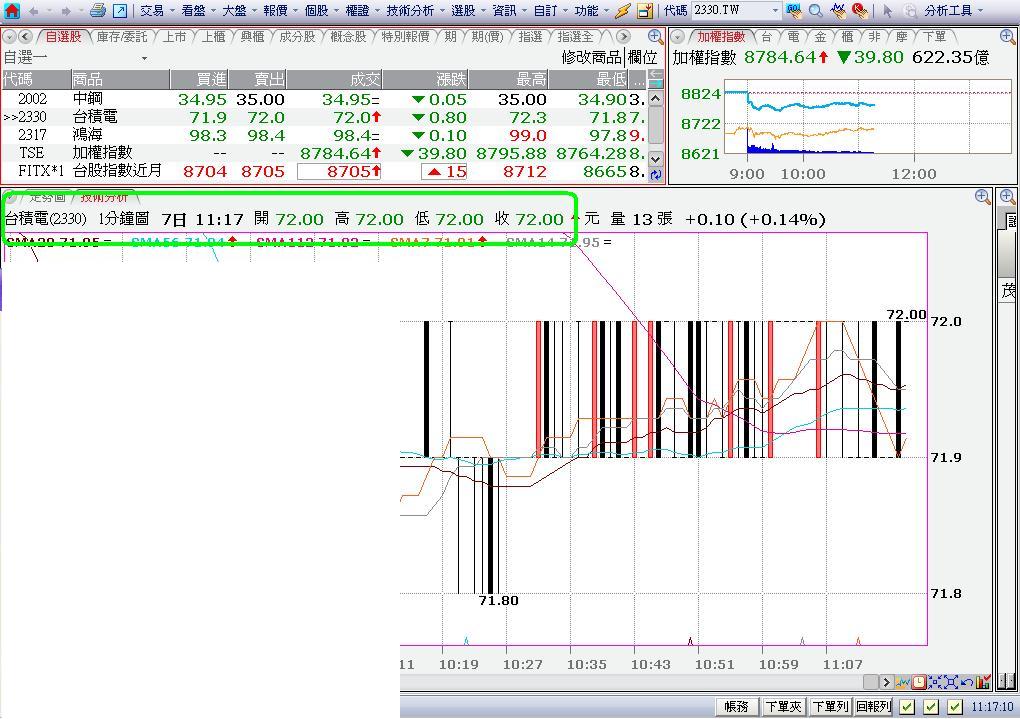Image resolution: width=1020 pixels, height=719 pixels.
Task: Open the 下單列 button
Action: [x=830, y=707]
